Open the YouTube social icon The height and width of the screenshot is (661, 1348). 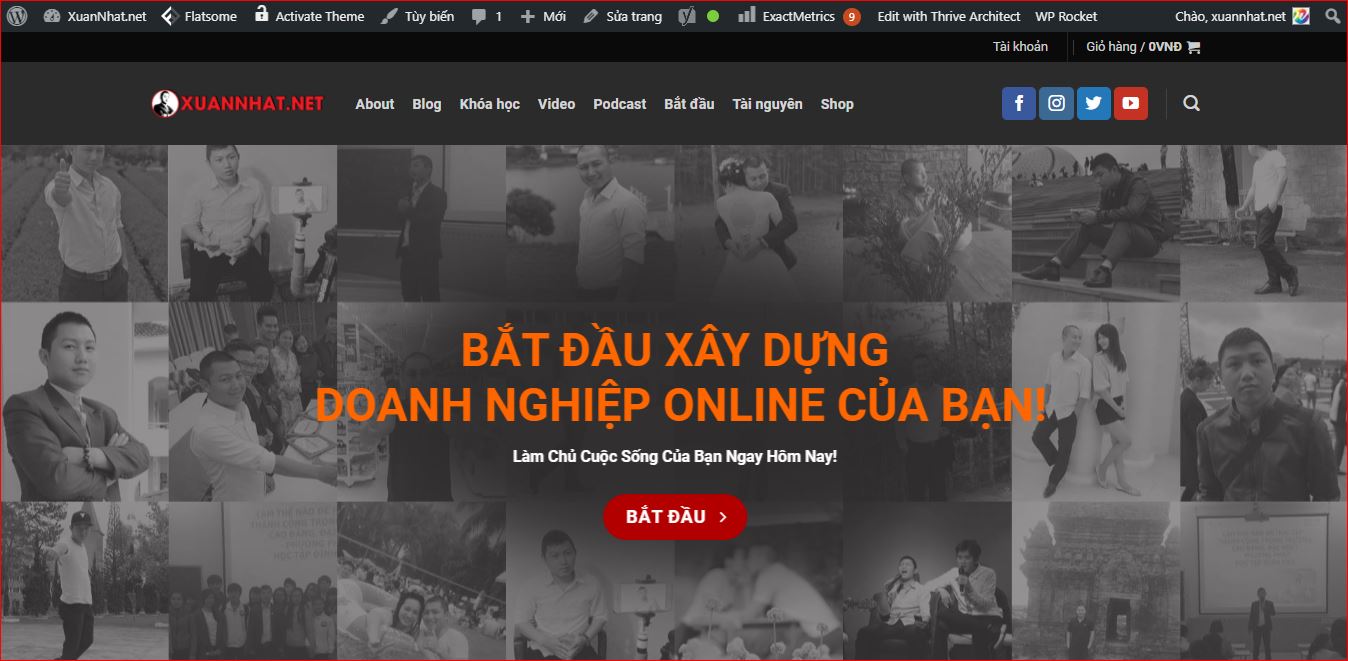[x=1131, y=103]
